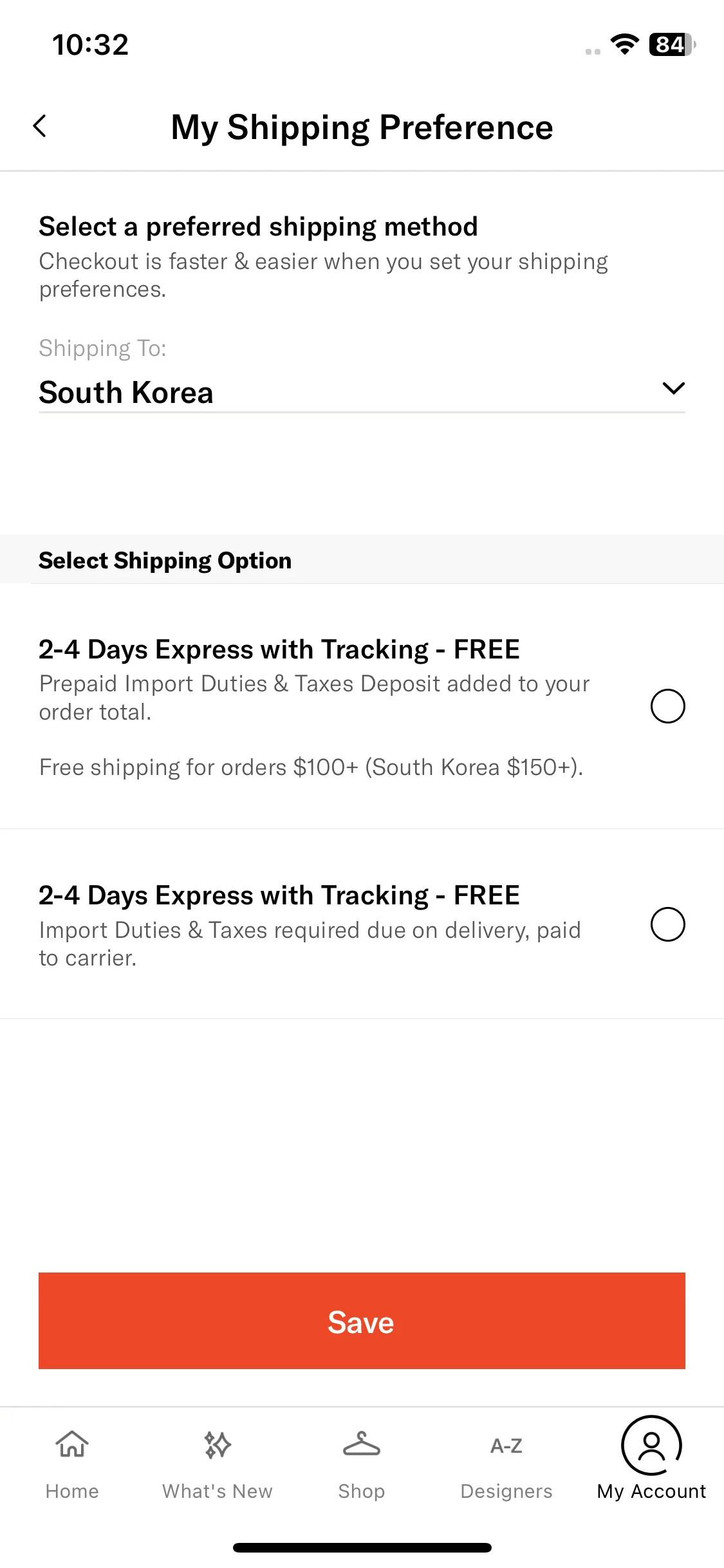Tap the Wi-Fi status icon

click(x=624, y=44)
